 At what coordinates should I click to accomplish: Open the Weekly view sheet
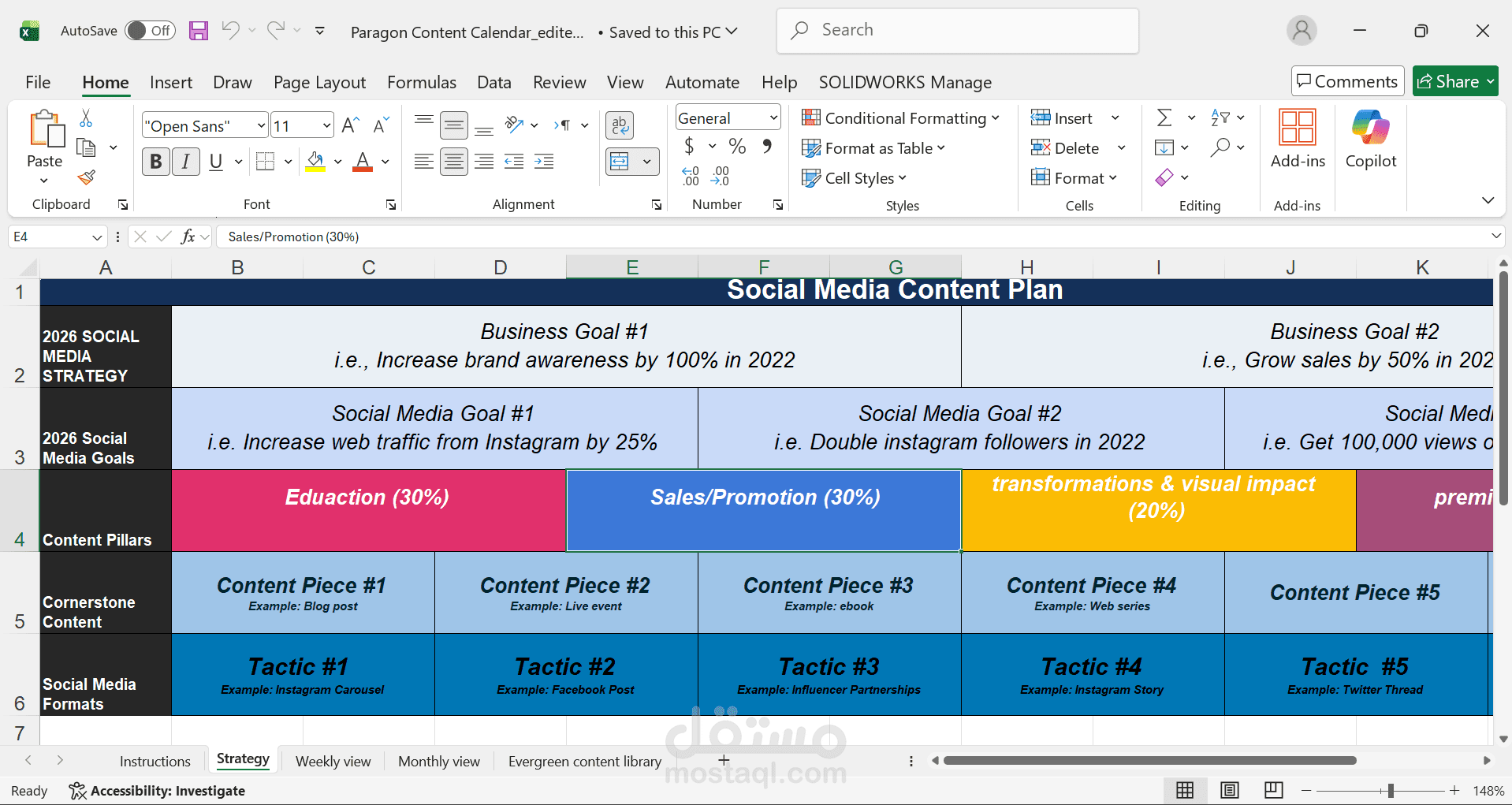point(333,761)
